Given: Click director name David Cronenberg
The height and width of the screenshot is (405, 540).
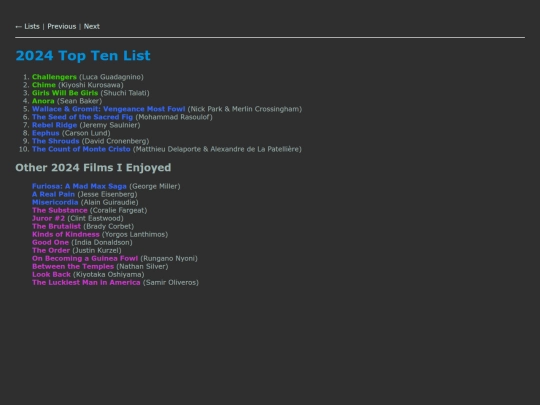Looking at the screenshot, I should coord(115,141).
